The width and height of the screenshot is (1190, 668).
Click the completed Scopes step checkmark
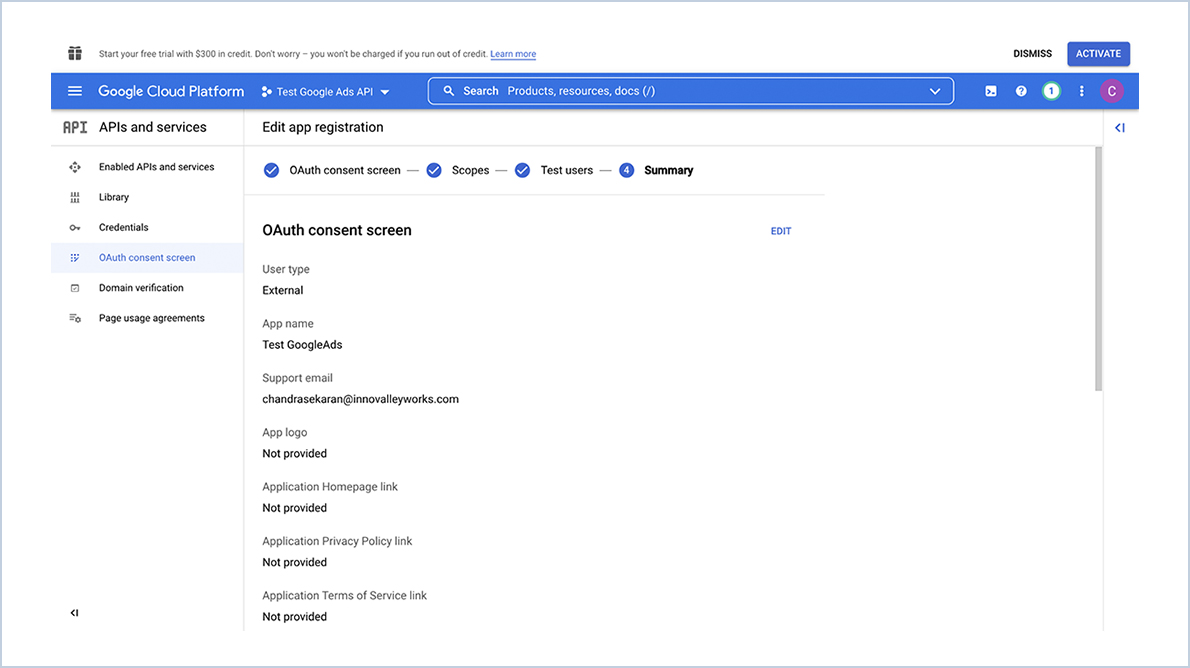[434, 170]
